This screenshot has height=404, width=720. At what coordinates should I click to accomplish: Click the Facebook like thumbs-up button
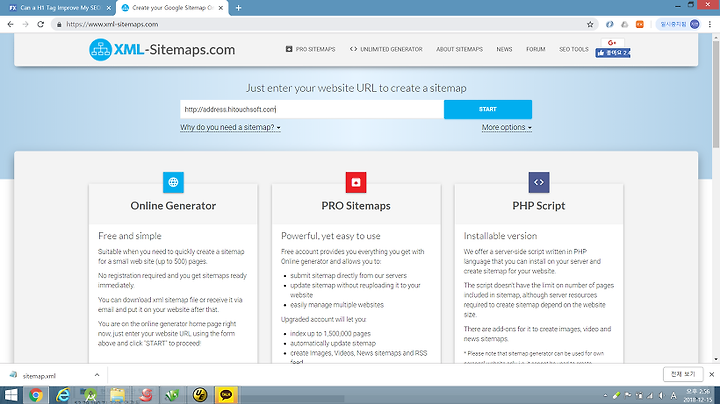coord(613,53)
